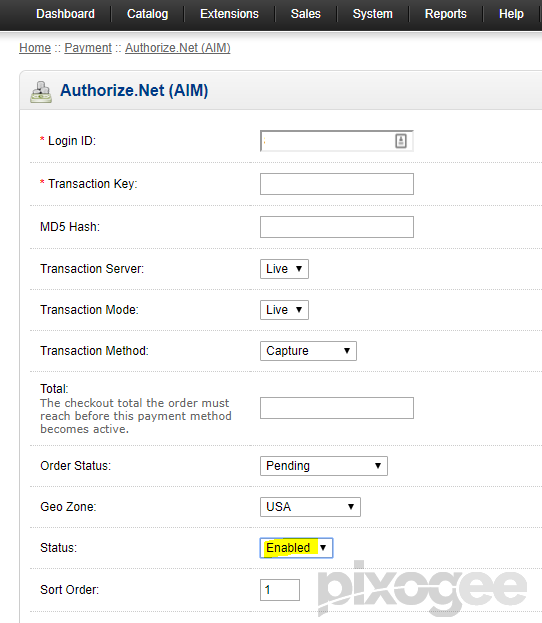The width and height of the screenshot is (542, 623).
Task: Expand the Geo Zone USA dropdown
Action: pyautogui.click(x=310, y=507)
